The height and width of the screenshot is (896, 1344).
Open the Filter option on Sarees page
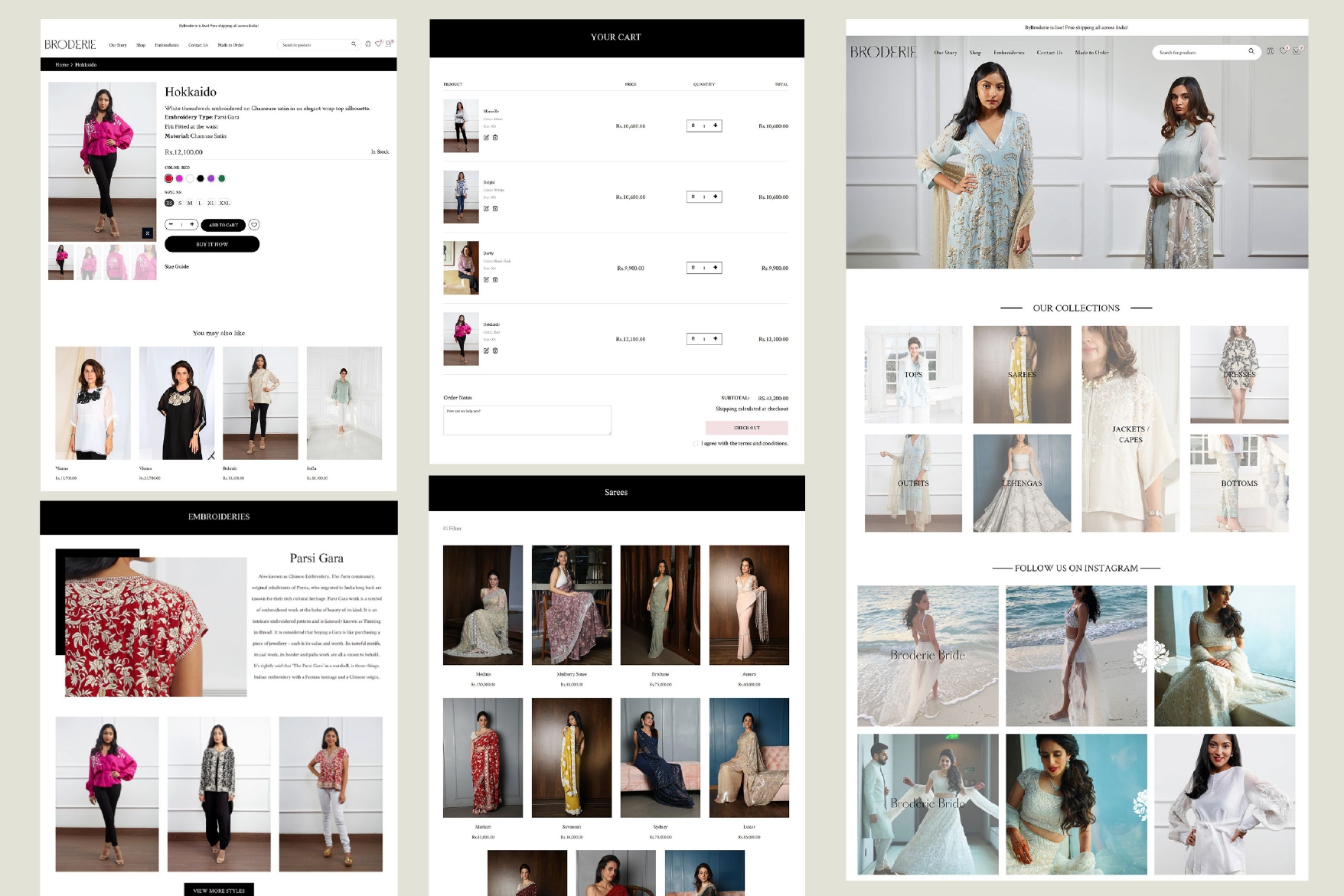click(x=452, y=529)
